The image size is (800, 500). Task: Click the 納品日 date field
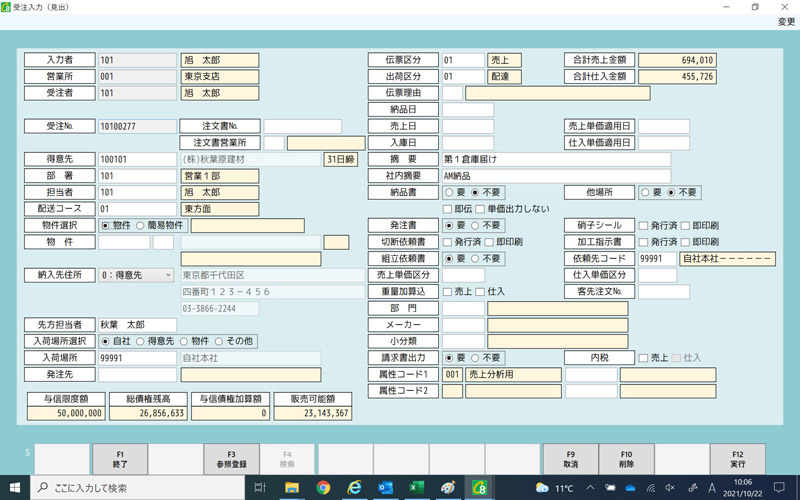pos(468,109)
